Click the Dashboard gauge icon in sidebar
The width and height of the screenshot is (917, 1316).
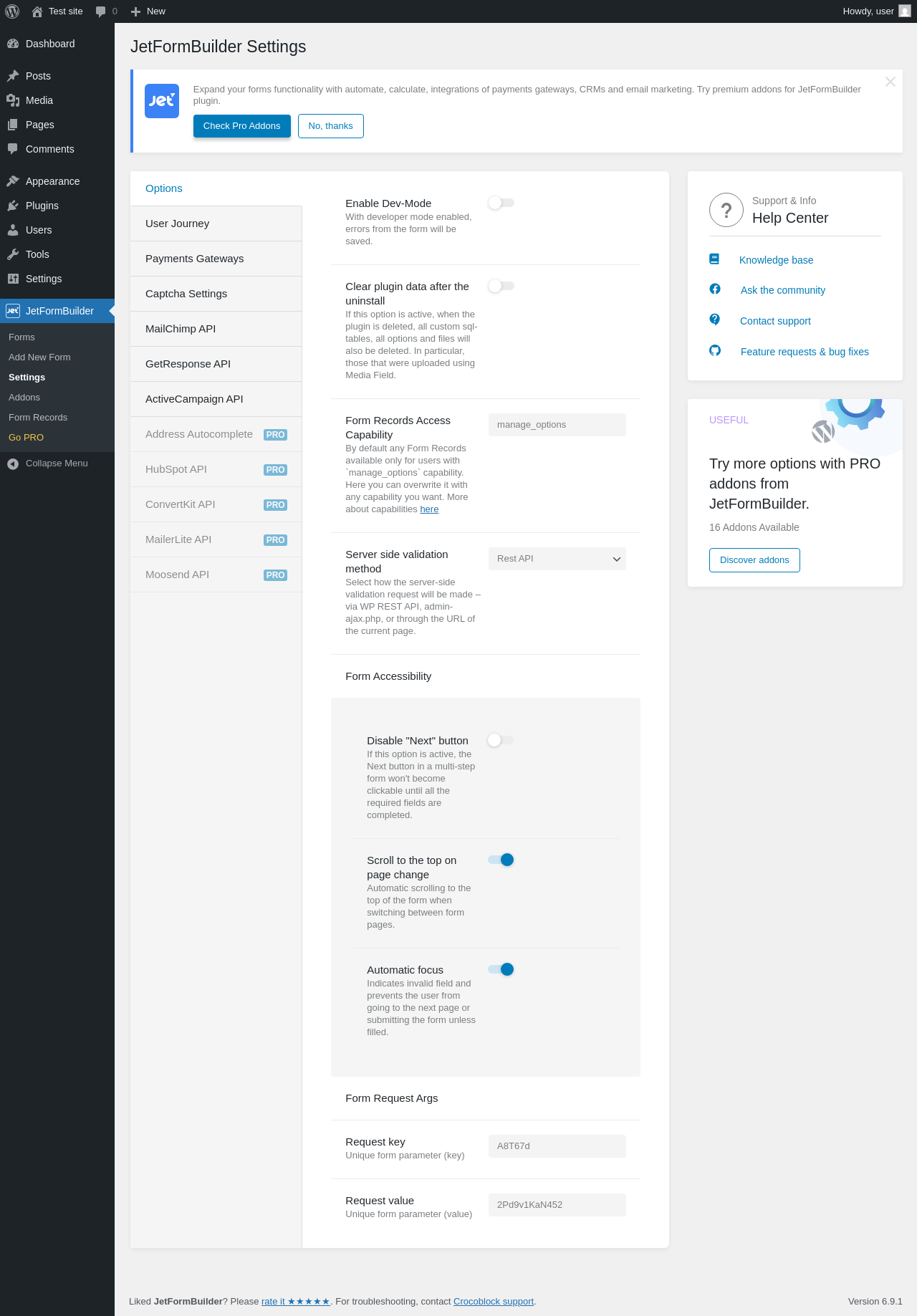[x=13, y=44]
